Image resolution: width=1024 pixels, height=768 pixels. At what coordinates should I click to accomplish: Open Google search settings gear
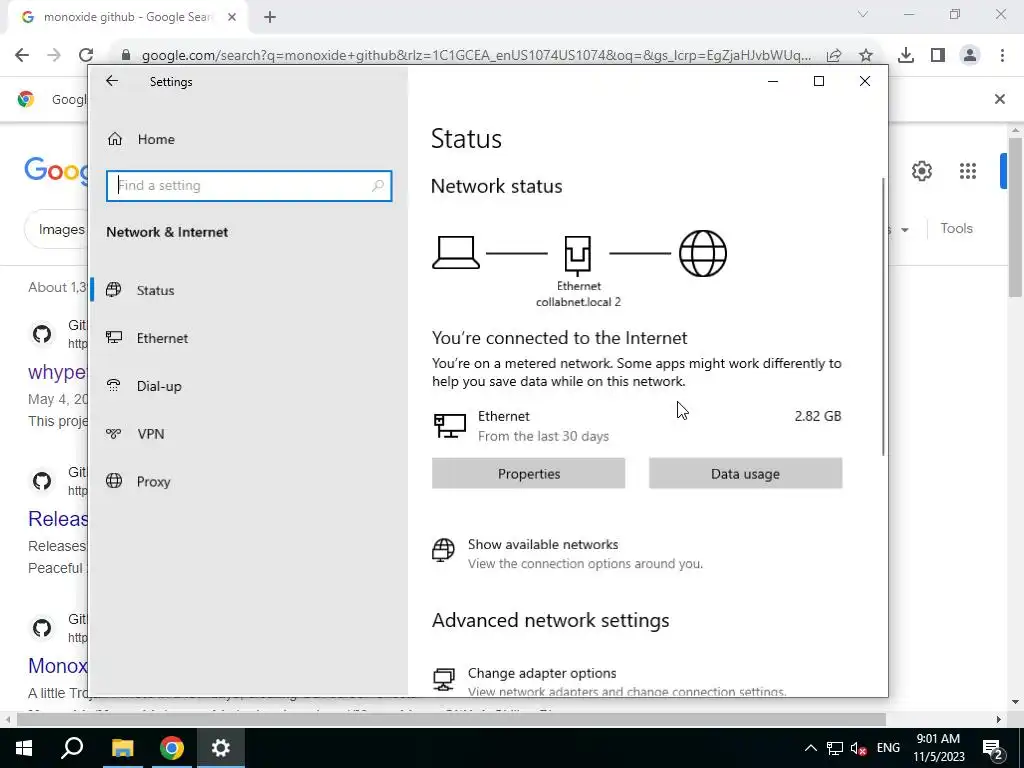(x=921, y=171)
